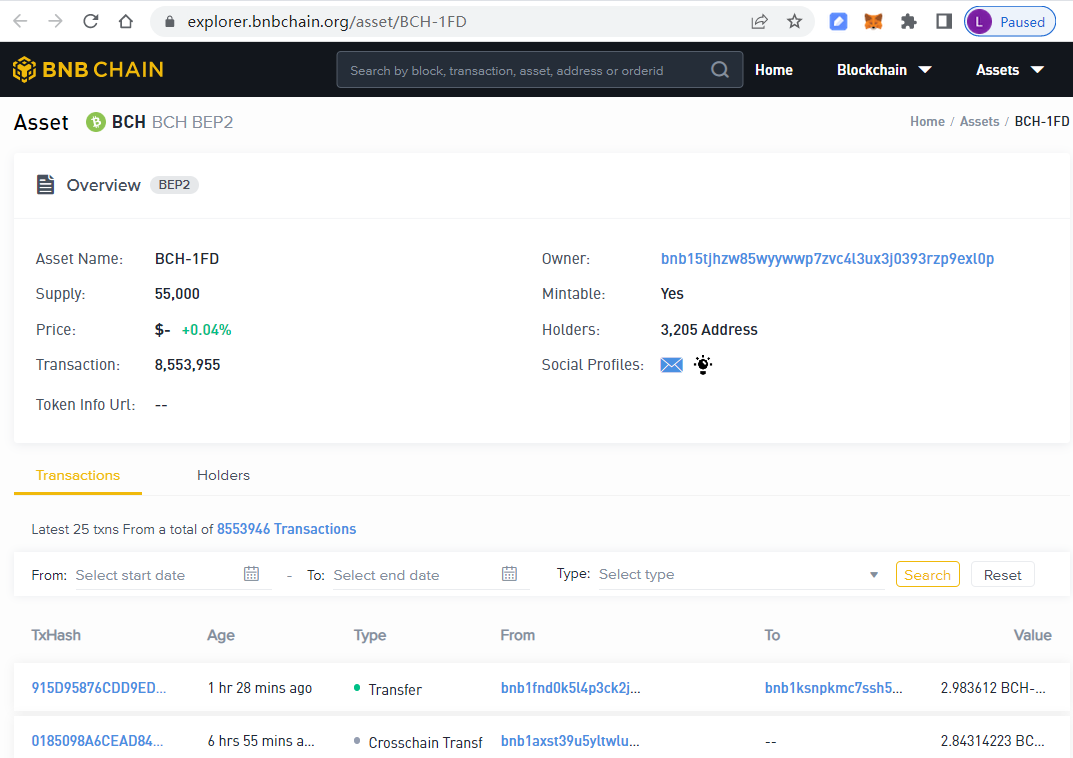
Task: Open the Select type dropdown
Action: point(741,575)
